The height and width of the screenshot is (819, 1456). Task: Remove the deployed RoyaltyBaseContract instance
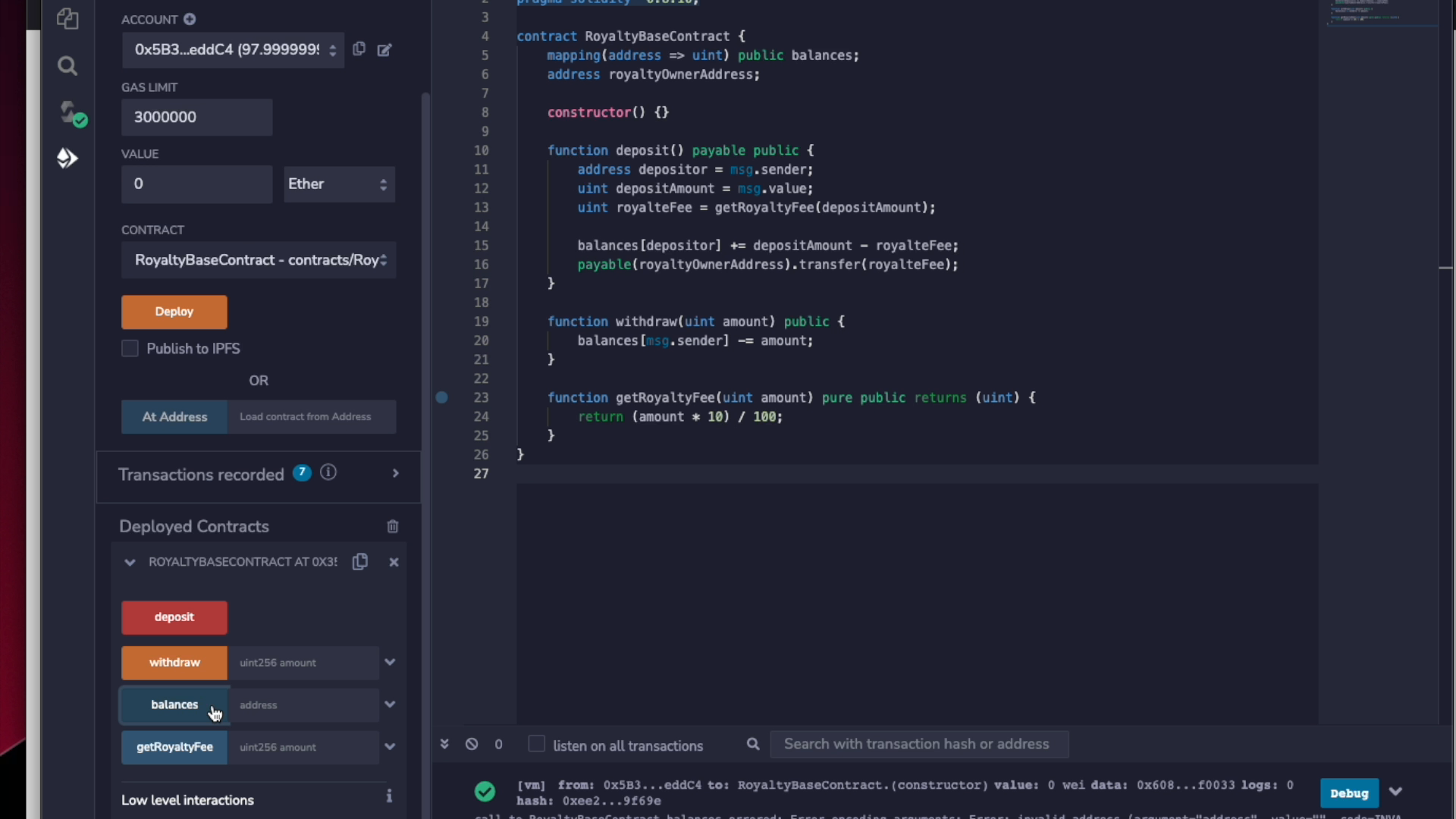394,562
